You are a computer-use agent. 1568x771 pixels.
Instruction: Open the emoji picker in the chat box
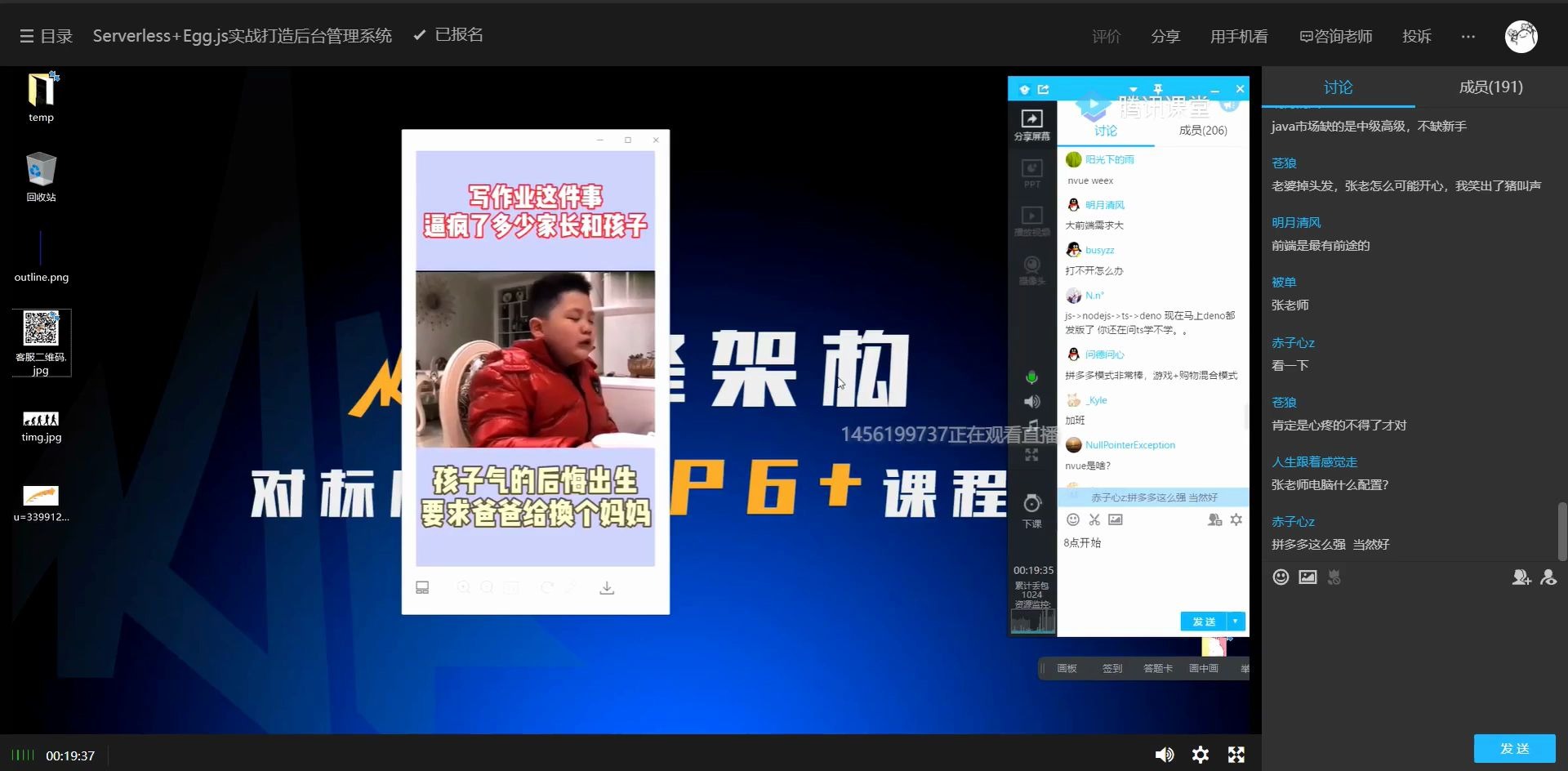[1072, 519]
